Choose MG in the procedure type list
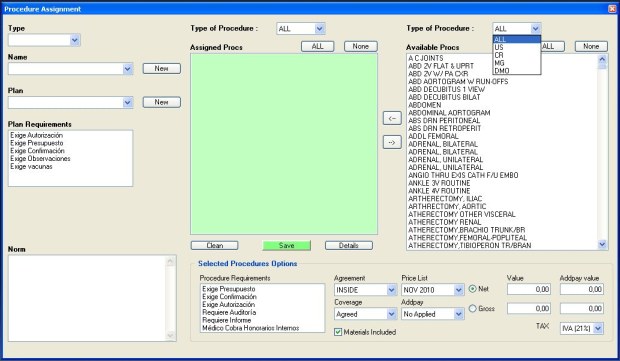This screenshot has height=361, width=620. [x=516, y=63]
